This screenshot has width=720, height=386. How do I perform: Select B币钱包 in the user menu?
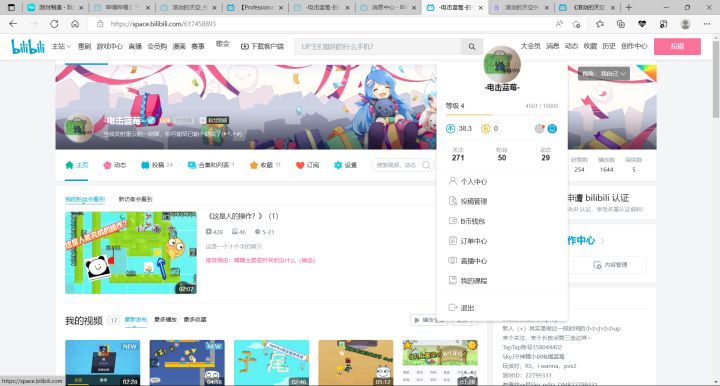pyautogui.click(x=502, y=221)
